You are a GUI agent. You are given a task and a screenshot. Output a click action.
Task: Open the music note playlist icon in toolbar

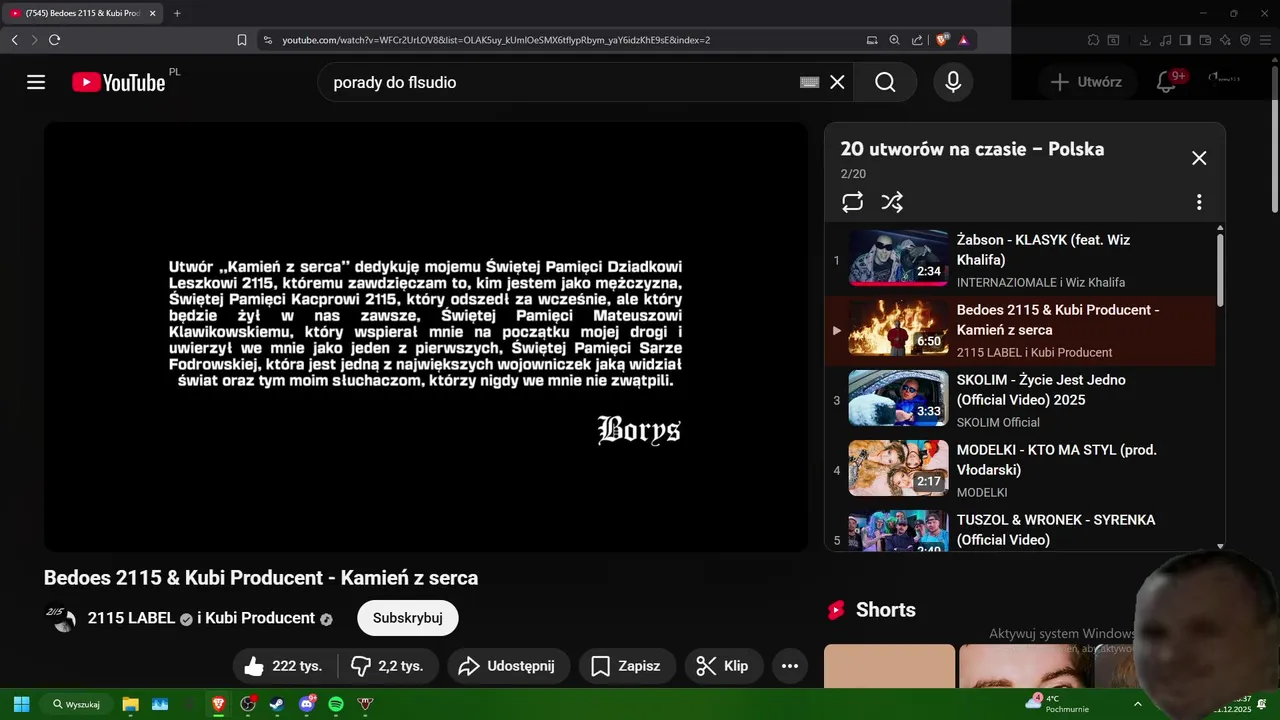click(x=1165, y=40)
